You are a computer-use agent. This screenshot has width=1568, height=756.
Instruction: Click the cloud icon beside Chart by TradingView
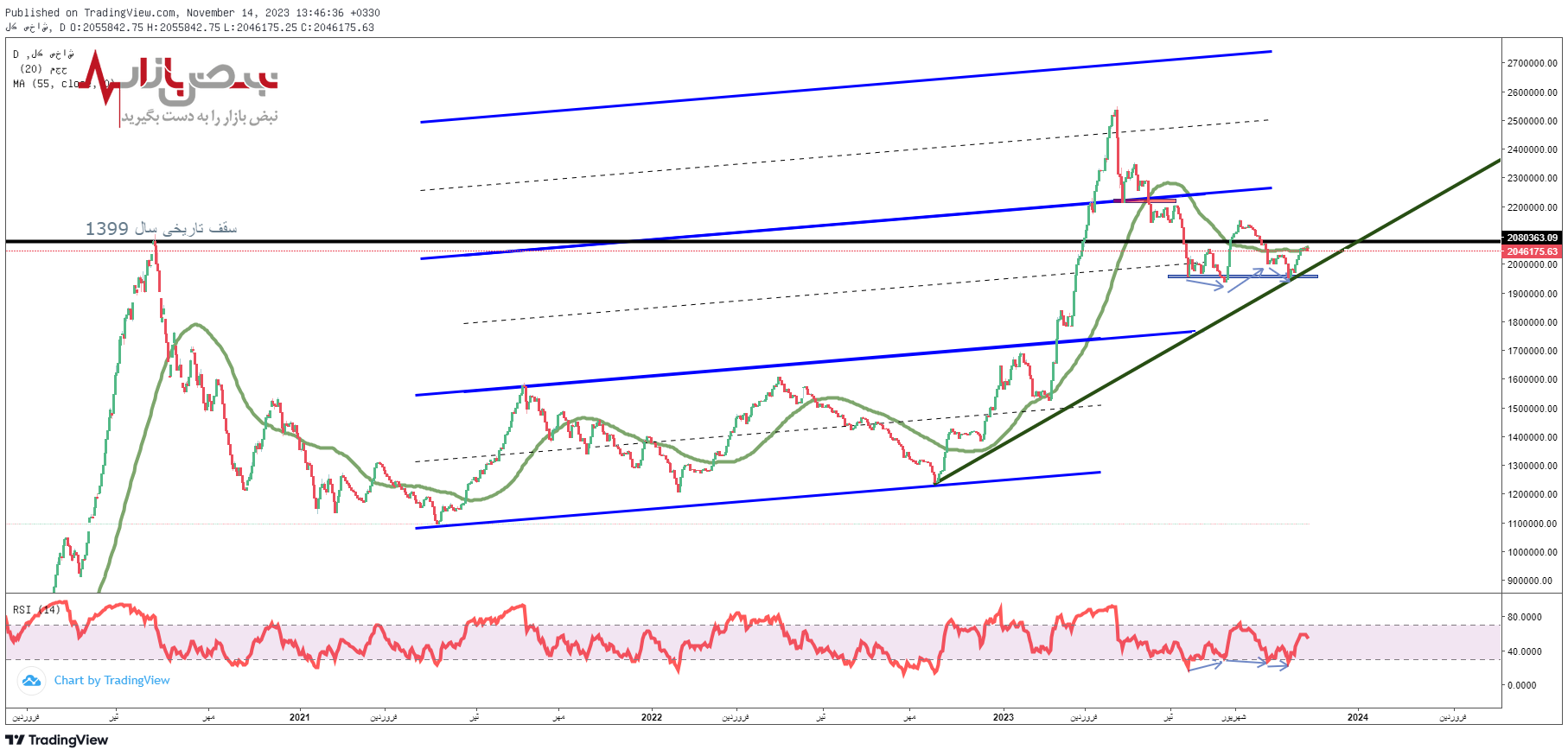[x=31, y=681]
